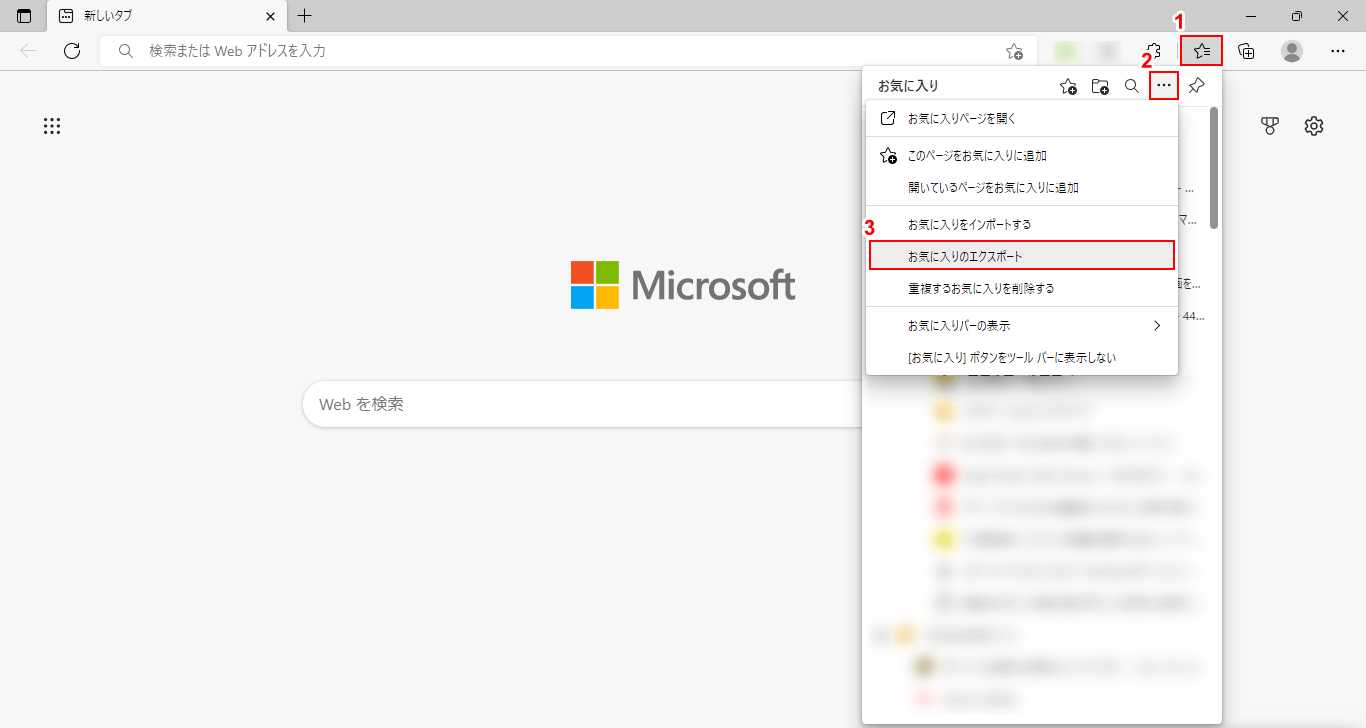Open the Favorites star toolbar button
This screenshot has height=728, width=1366.
[1201, 51]
